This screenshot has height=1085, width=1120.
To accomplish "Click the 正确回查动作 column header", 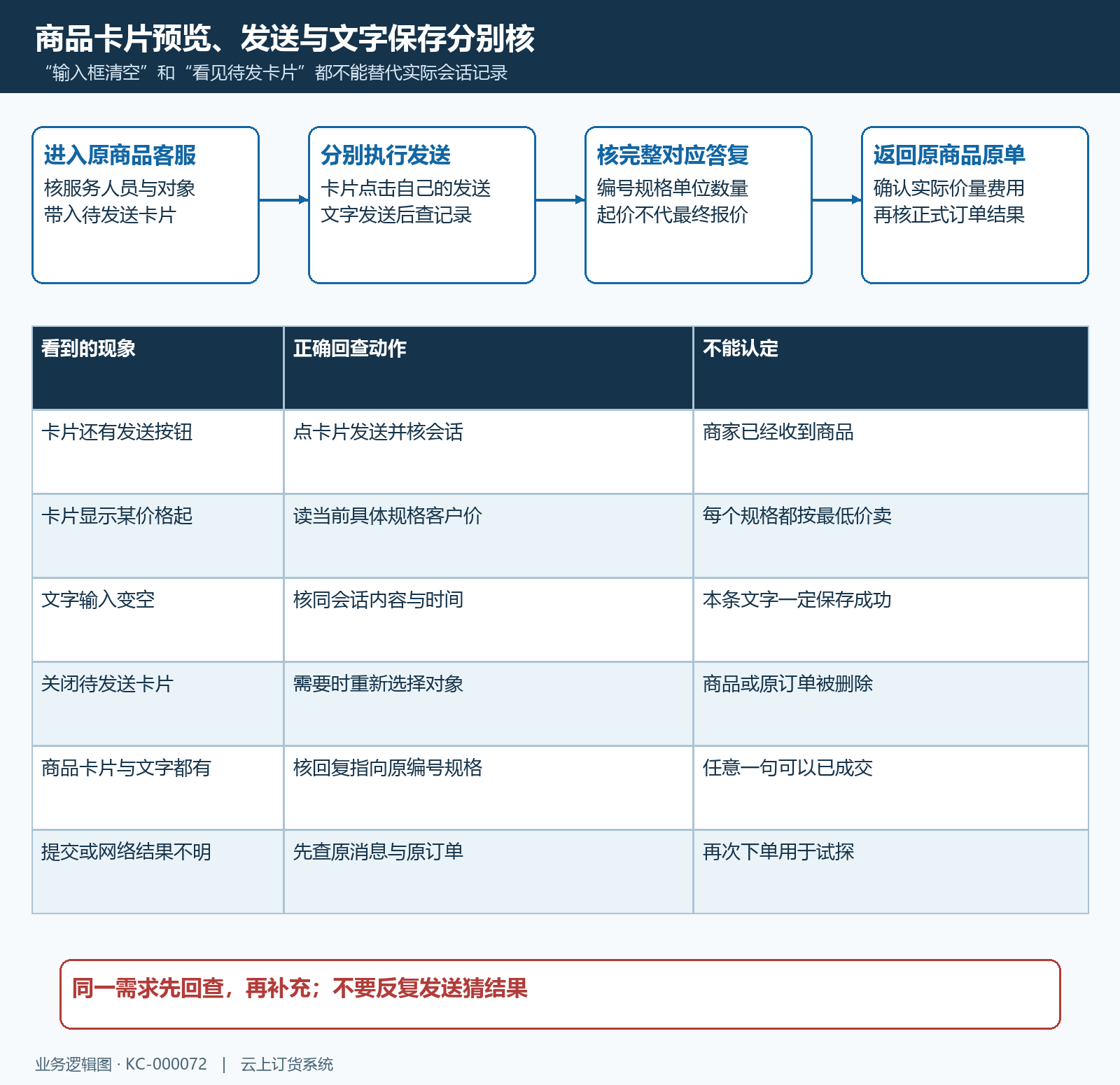I will (x=489, y=367).
